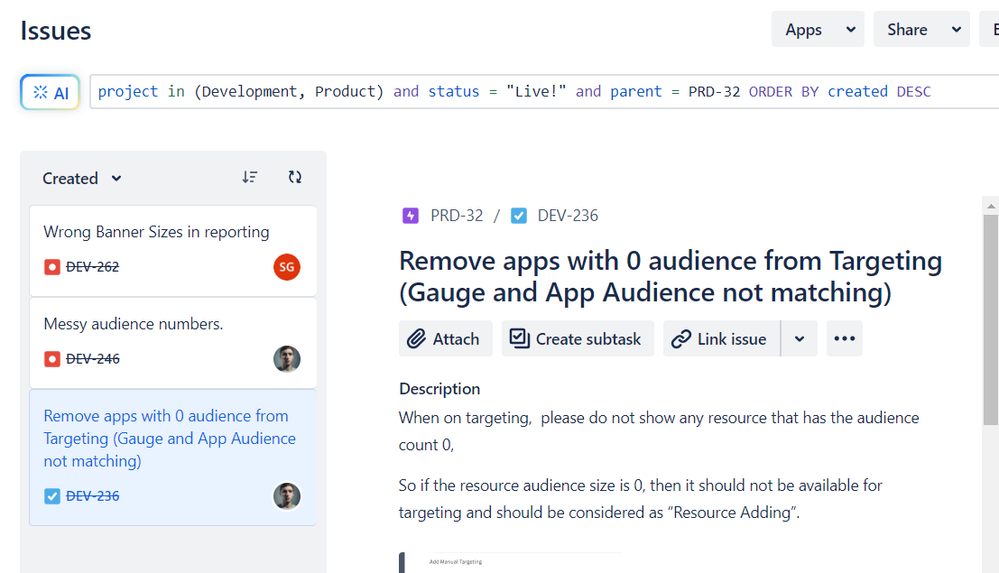
Task: Open Wrong Banner Sizes in reporting issue
Action: [x=156, y=232]
